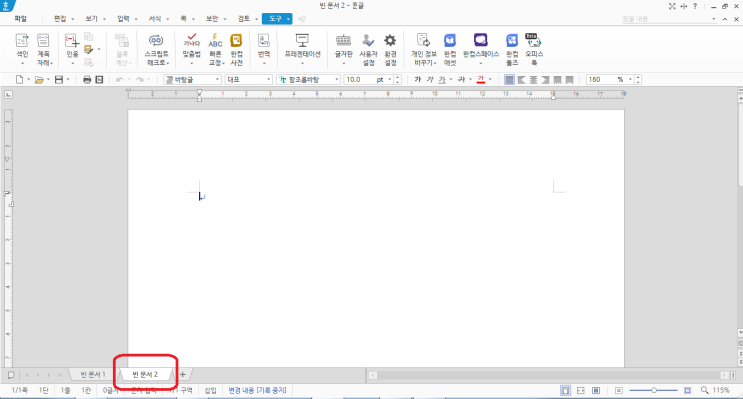Image resolution: width=743 pixels, height=399 pixels.
Task: Add a new document tab with plus
Action: tap(182, 374)
